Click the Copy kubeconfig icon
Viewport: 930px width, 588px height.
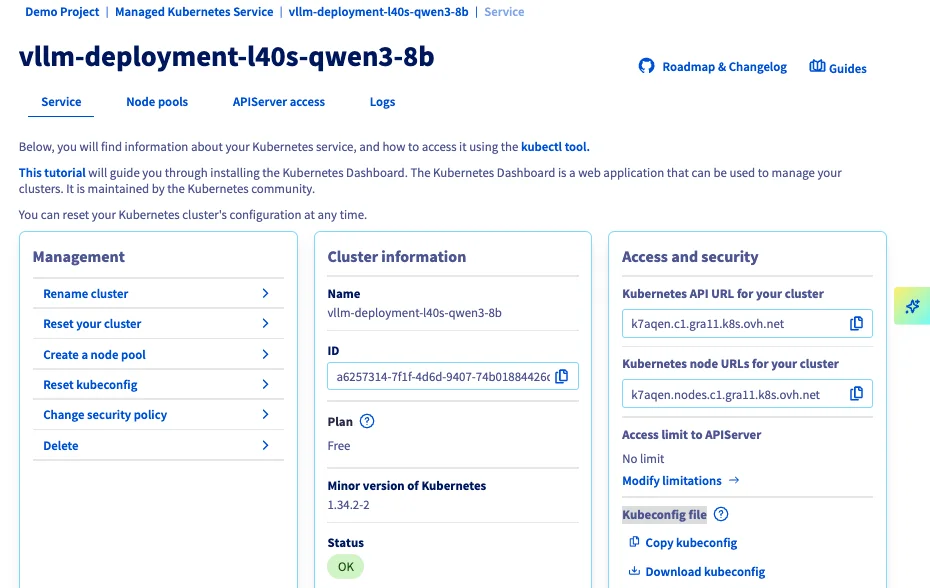coord(634,542)
